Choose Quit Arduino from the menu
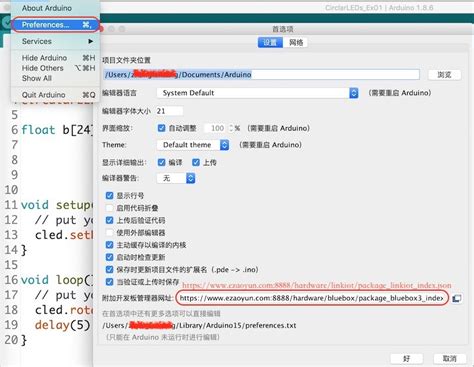This screenshot has height=367, width=474. pos(56,95)
